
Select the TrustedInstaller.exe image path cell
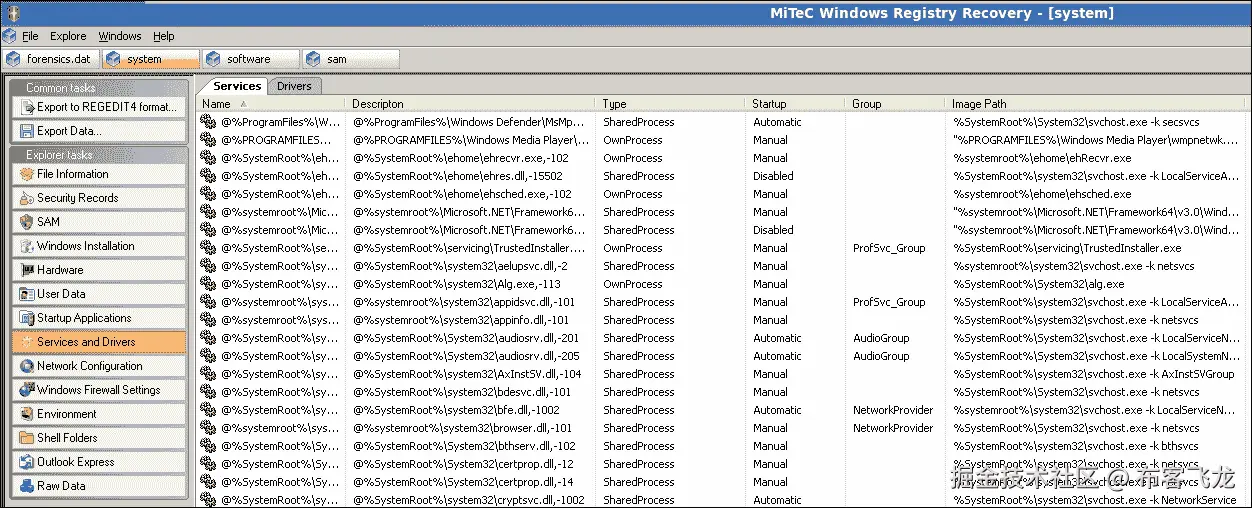pos(1067,248)
